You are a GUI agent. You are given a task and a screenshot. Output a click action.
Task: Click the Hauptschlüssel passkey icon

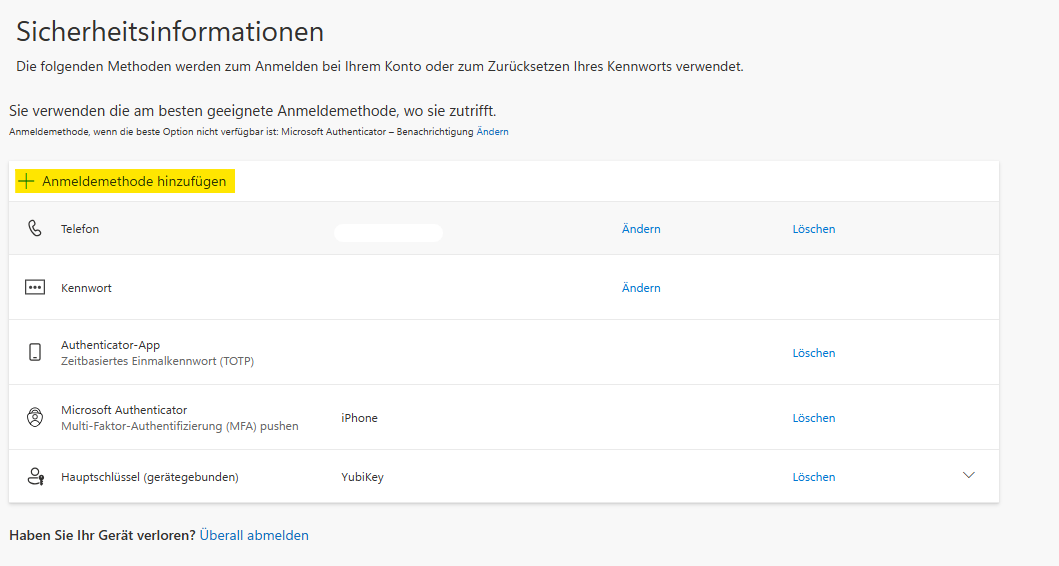coord(35,477)
